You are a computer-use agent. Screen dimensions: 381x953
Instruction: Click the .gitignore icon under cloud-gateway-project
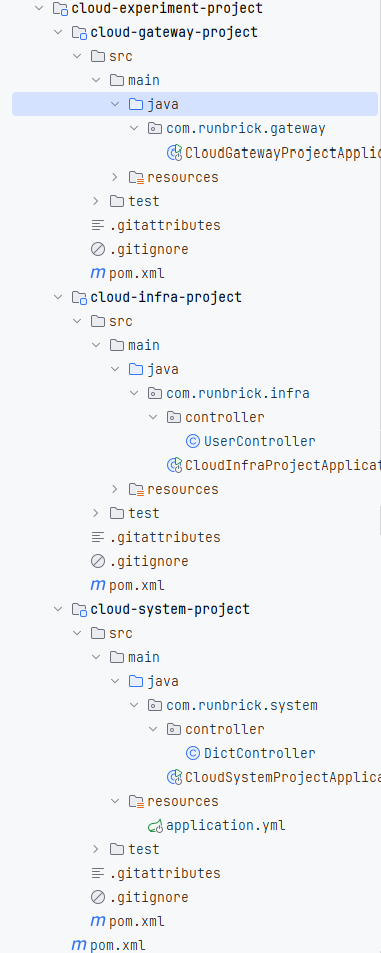pos(98,249)
